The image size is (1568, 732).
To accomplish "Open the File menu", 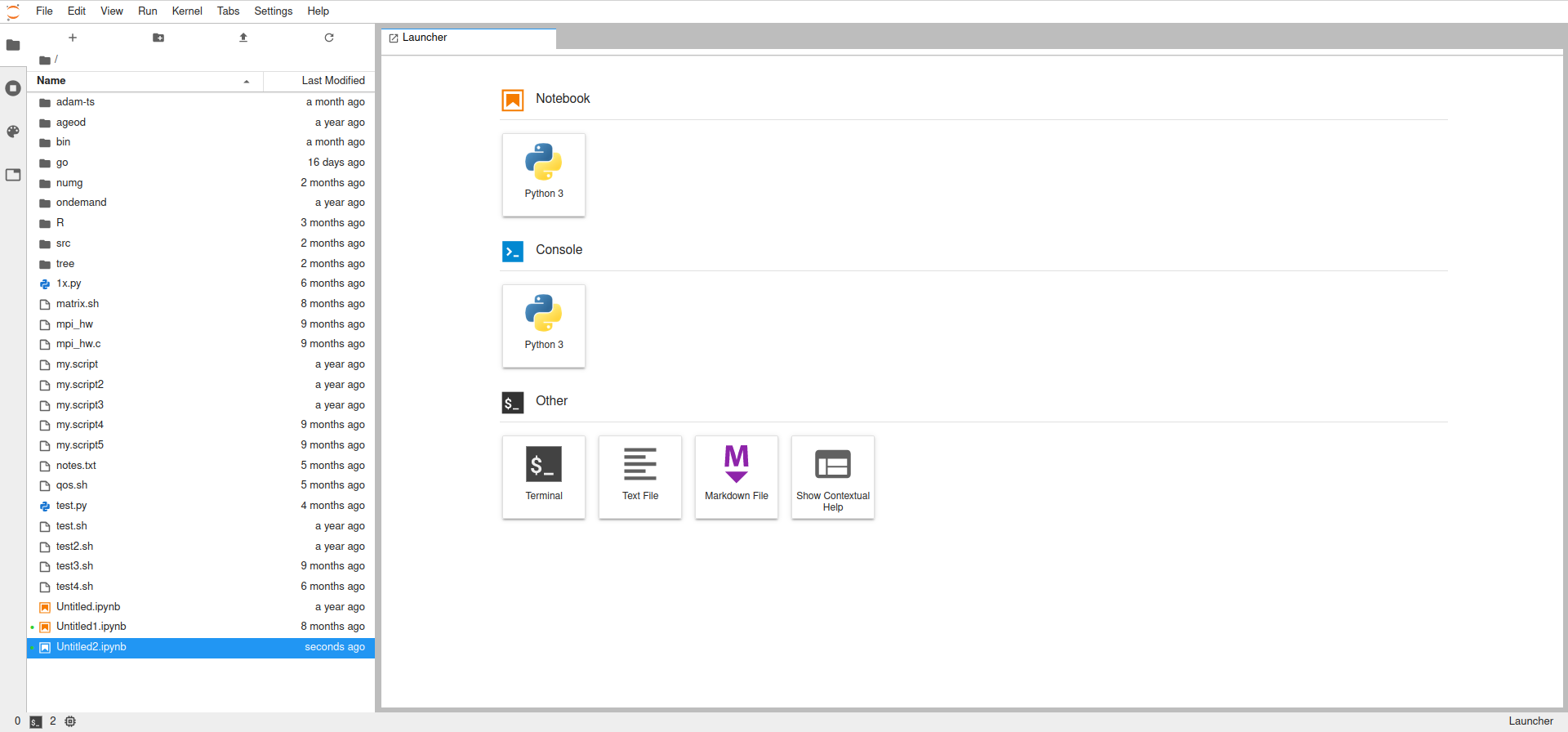I will (44, 11).
